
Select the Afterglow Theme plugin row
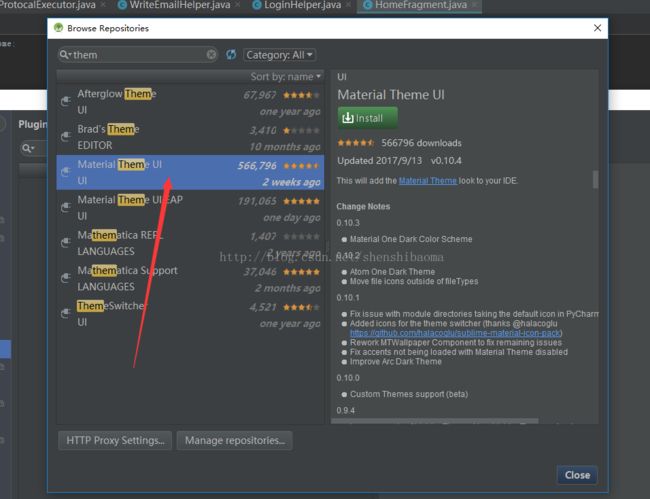190,102
